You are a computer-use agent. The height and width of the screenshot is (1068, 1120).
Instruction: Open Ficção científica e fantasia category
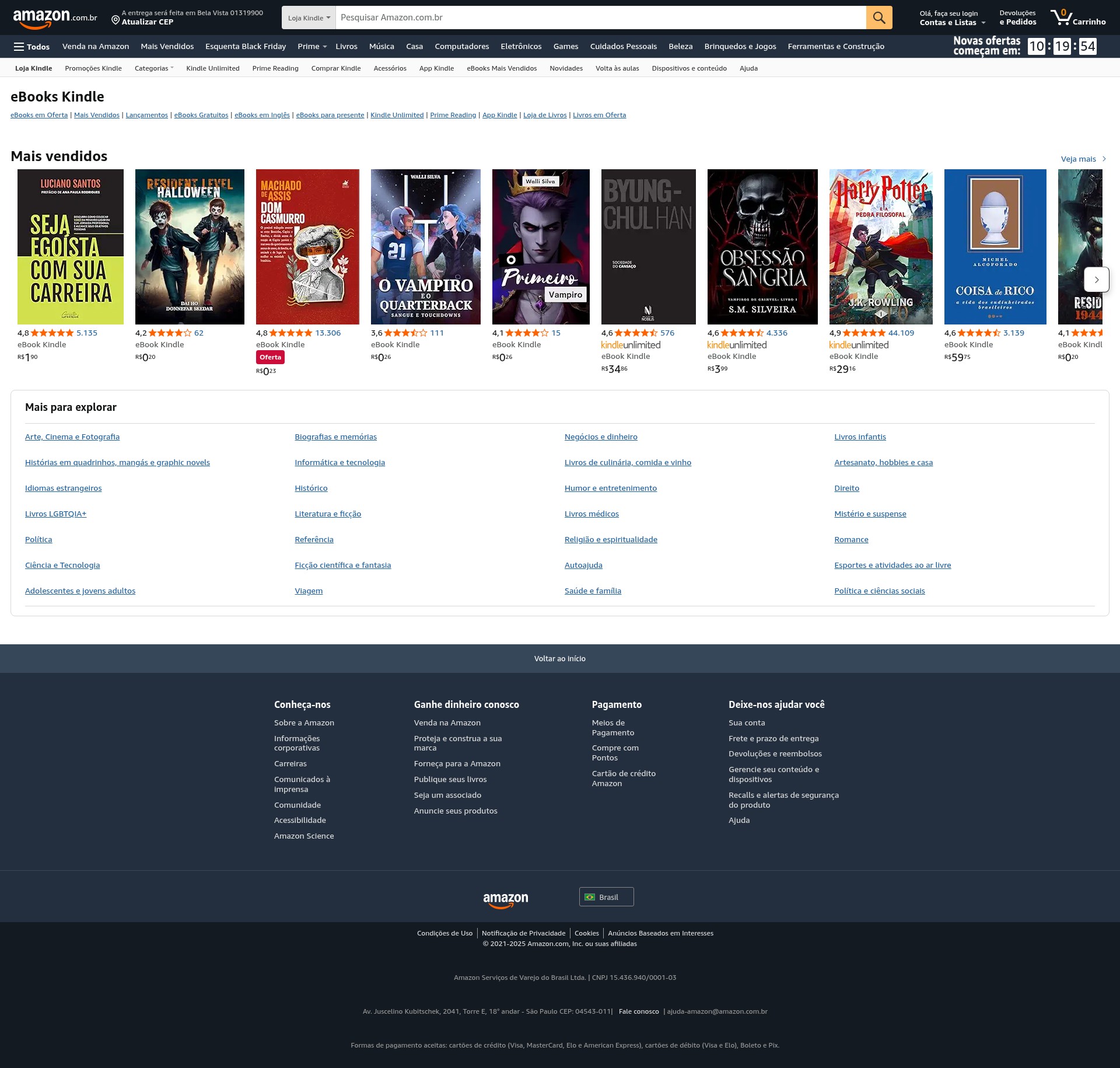tap(343, 566)
